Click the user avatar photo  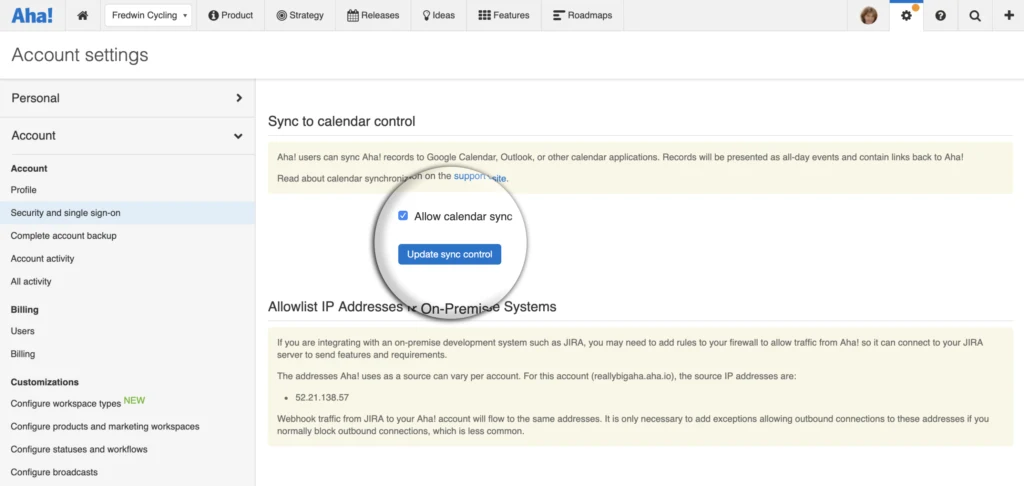tap(869, 16)
